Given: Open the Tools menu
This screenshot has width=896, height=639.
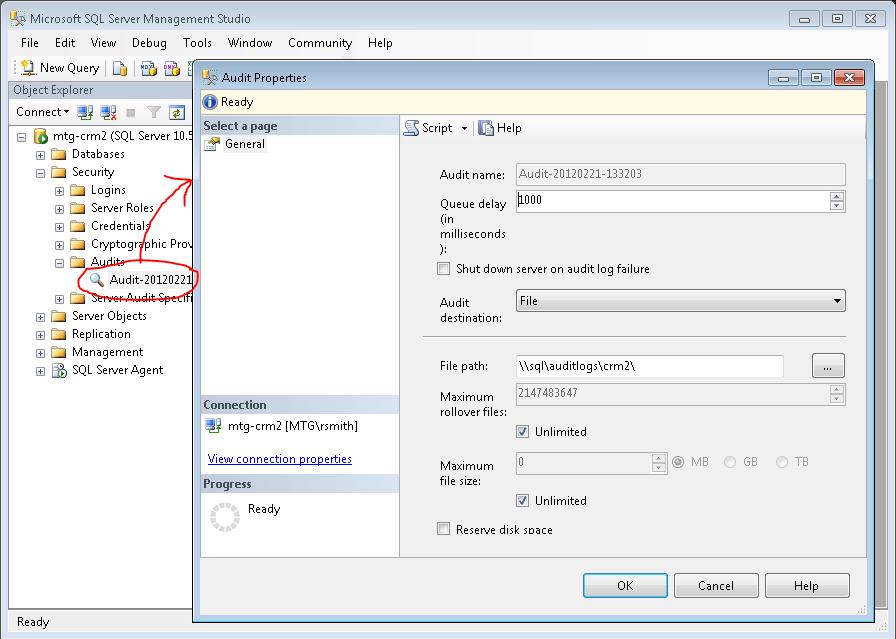Looking at the screenshot, I should 197,43.
